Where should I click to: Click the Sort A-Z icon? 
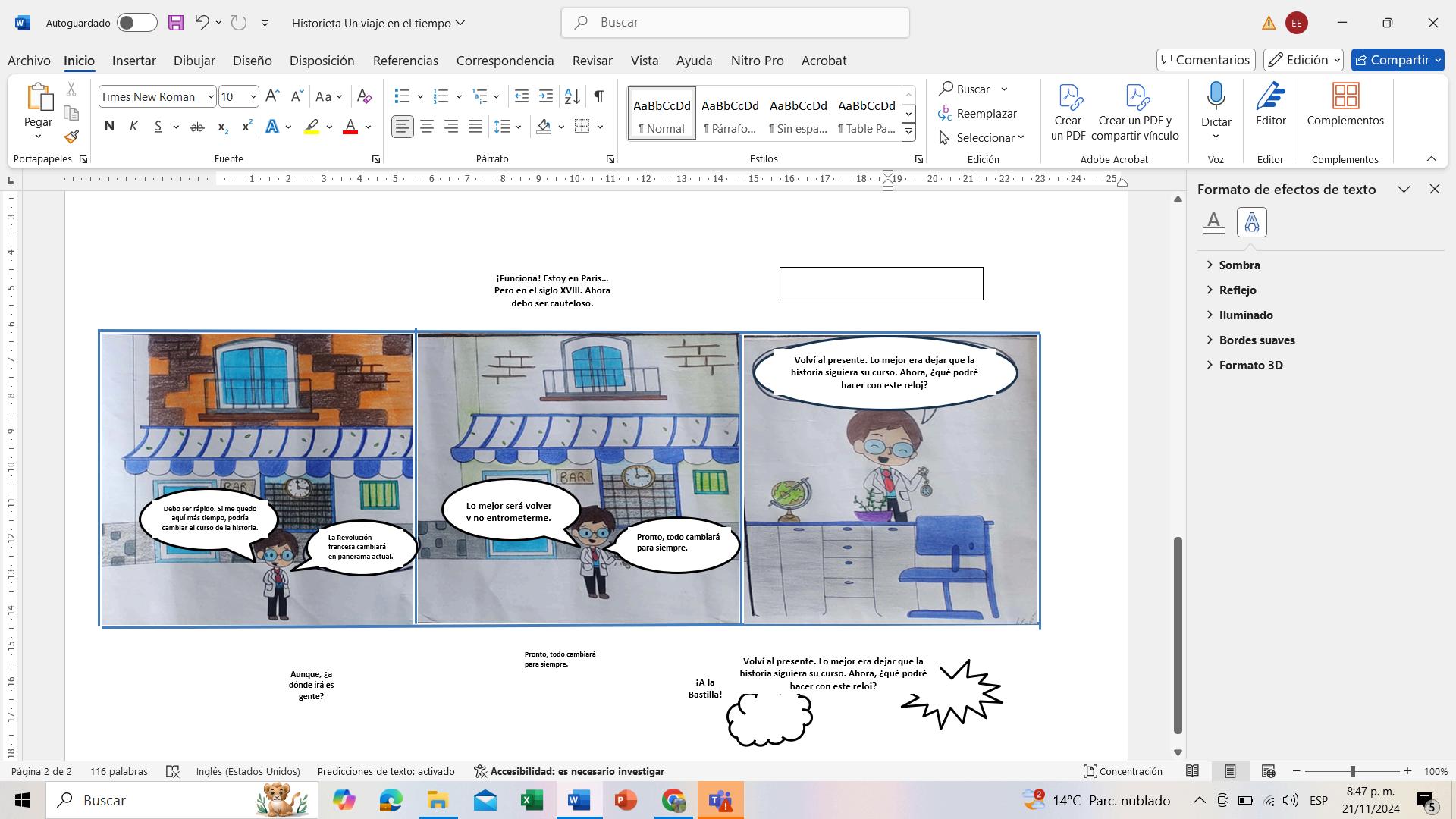[x=573, y=96]
